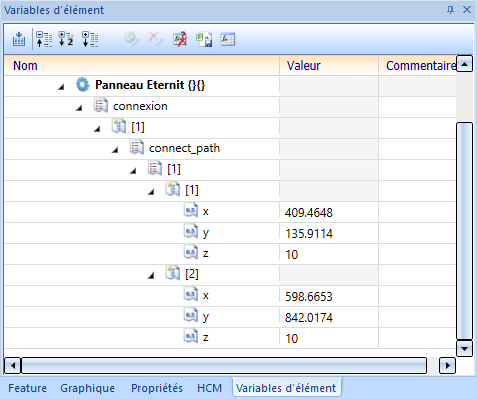Screen dimensions: 477x399
Task: Collapse the [2] node arrow
Action: click(151, 276)
